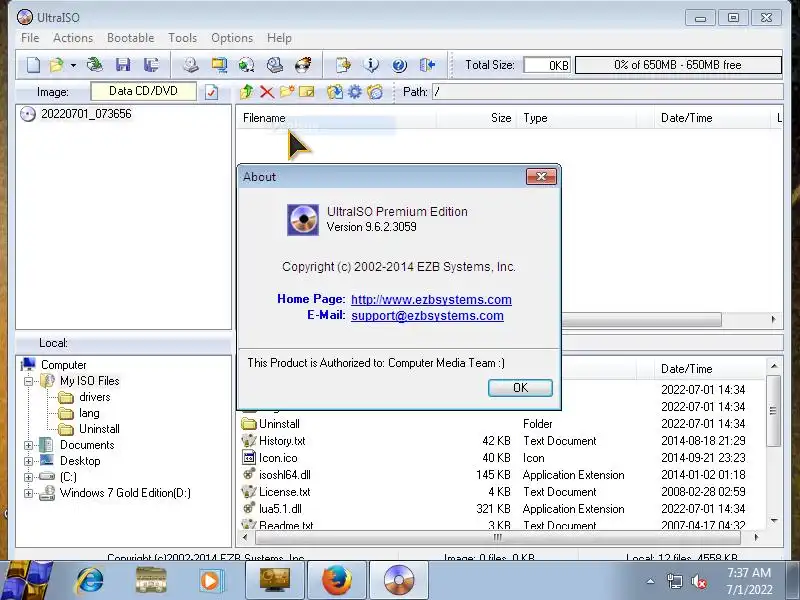This screenshot has height=600, width=800.
Task: Select the isoshl64.dll file row
Action: (x=503, y=475)
